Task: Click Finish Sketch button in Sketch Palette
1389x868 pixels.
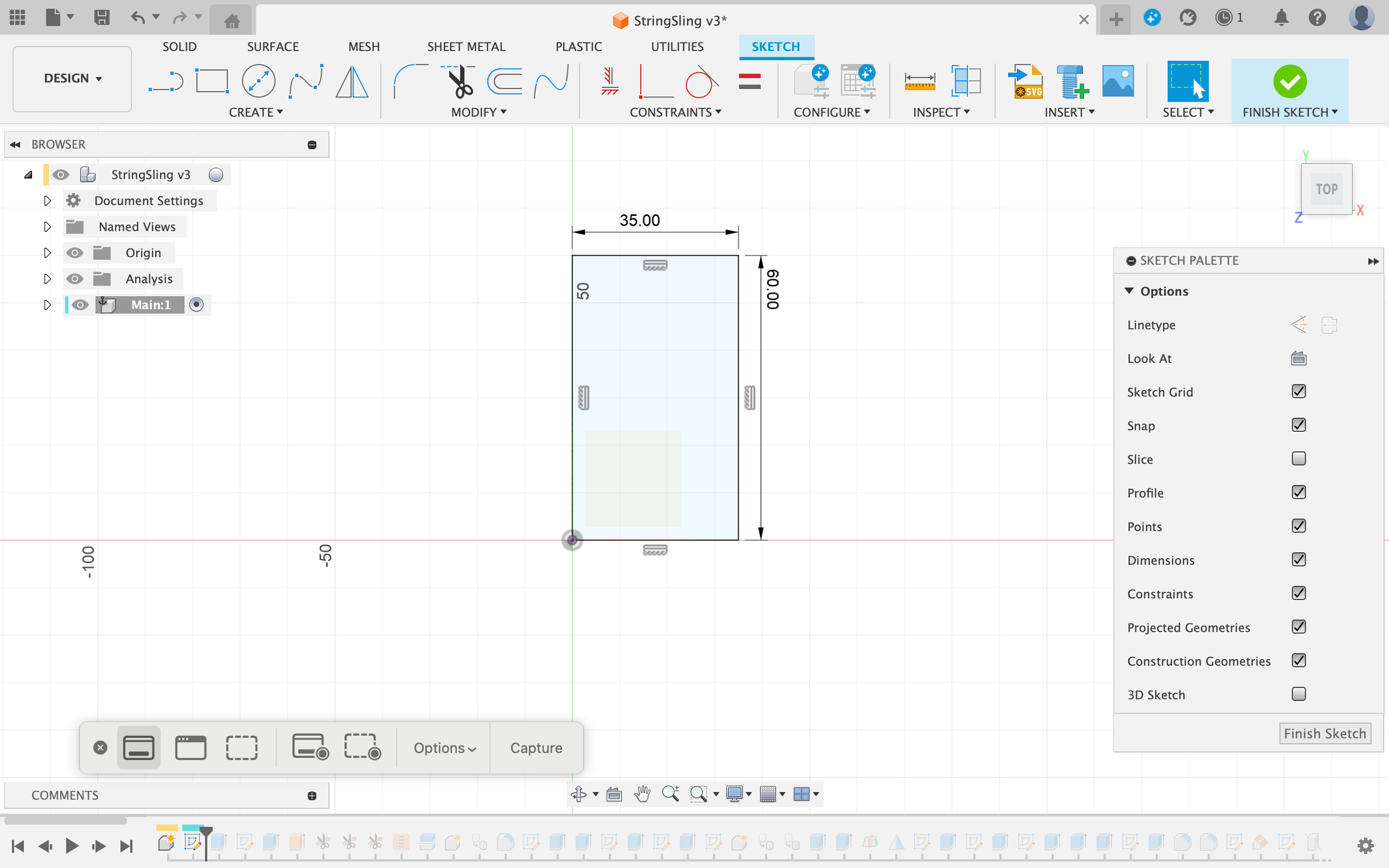Action: [1324, 734]
